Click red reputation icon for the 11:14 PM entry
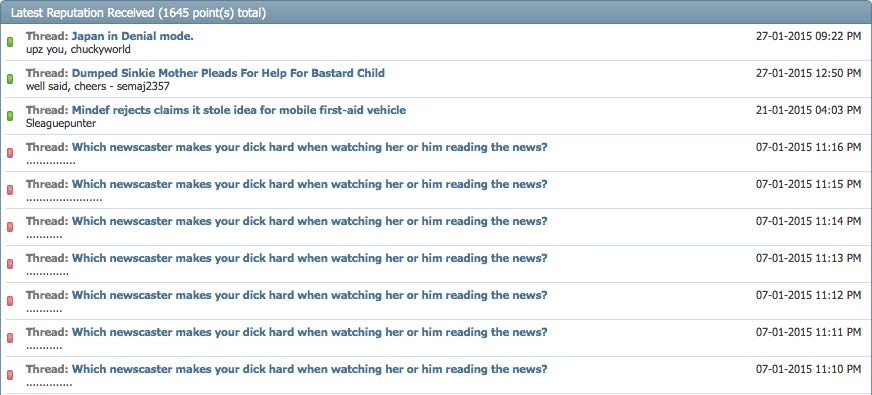 (10, 227)
